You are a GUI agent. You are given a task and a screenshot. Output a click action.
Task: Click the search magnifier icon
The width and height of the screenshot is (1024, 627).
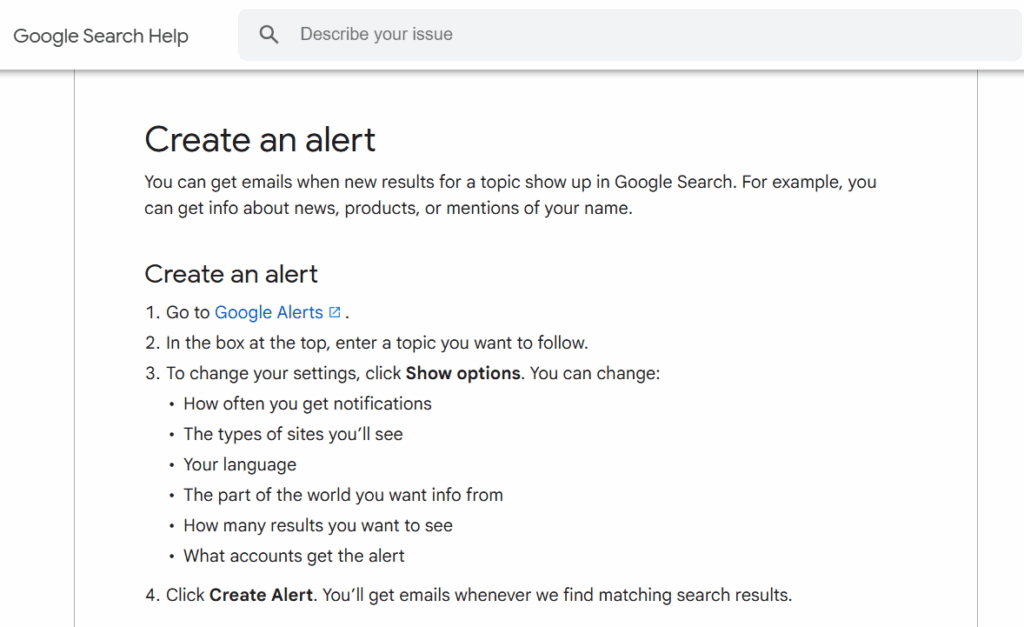tap(268, 35)
